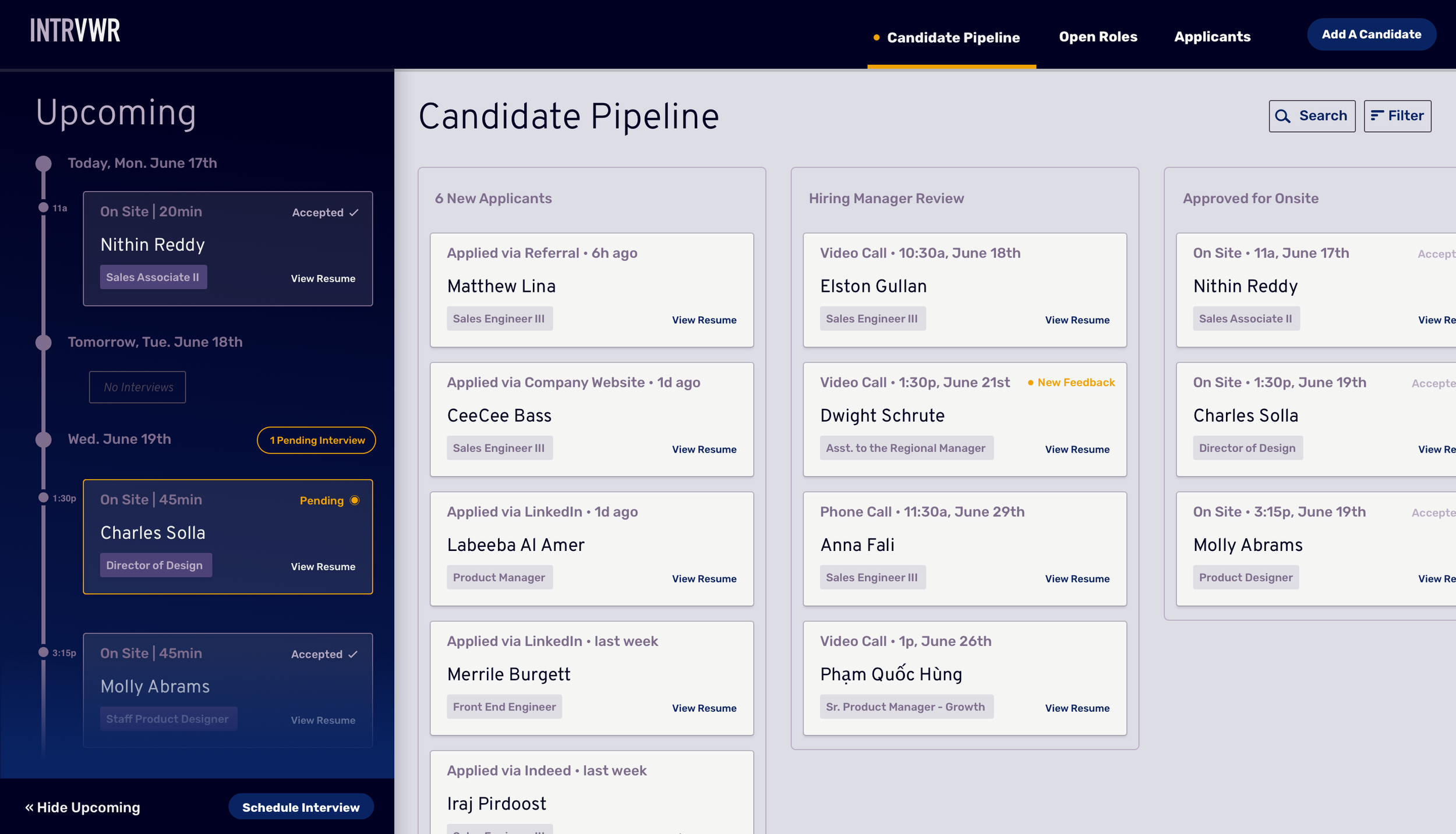
Task: View Resume for Charles Solla in Upcoming
Action: tap(323, 567)
